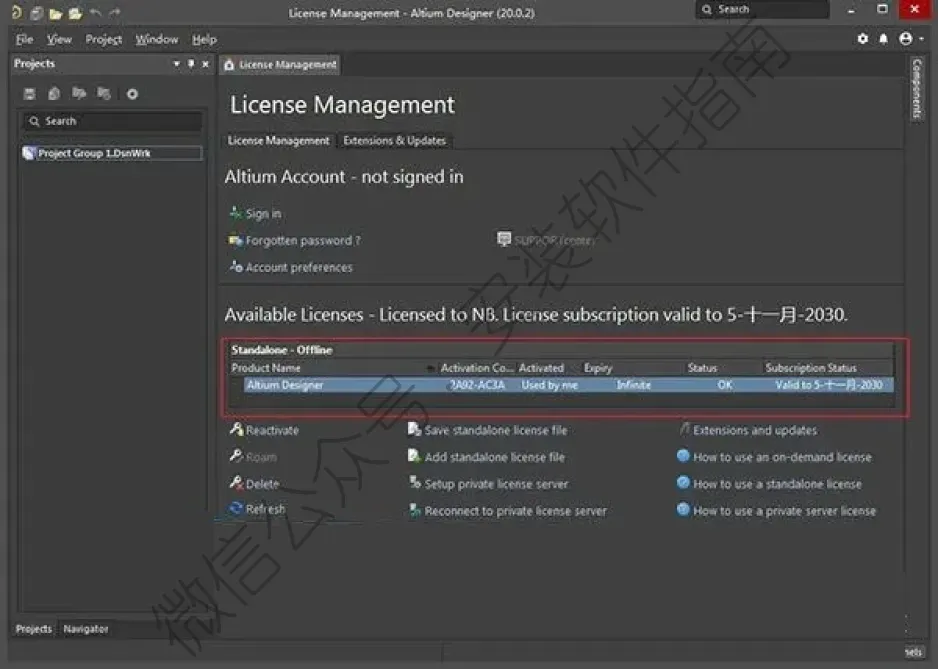Switch to Extensions & Updates tab
The width and height of the screenshot is (938, 669).
point(394,141)
